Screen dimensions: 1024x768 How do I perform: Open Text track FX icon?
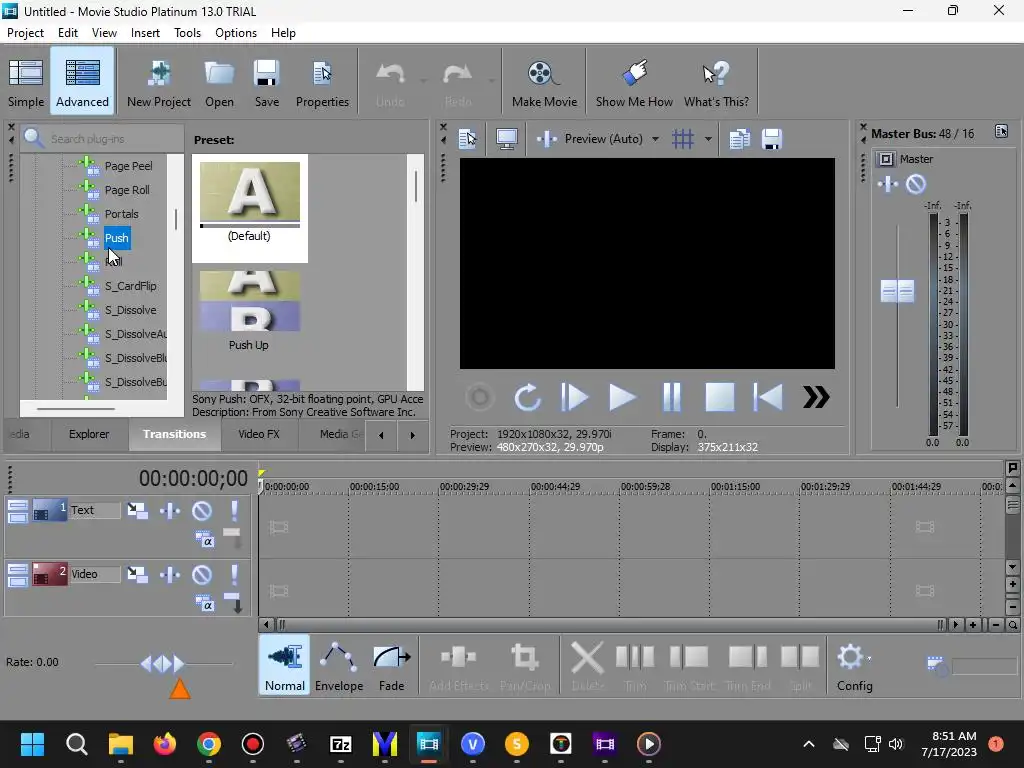click(x=170, y=510)
